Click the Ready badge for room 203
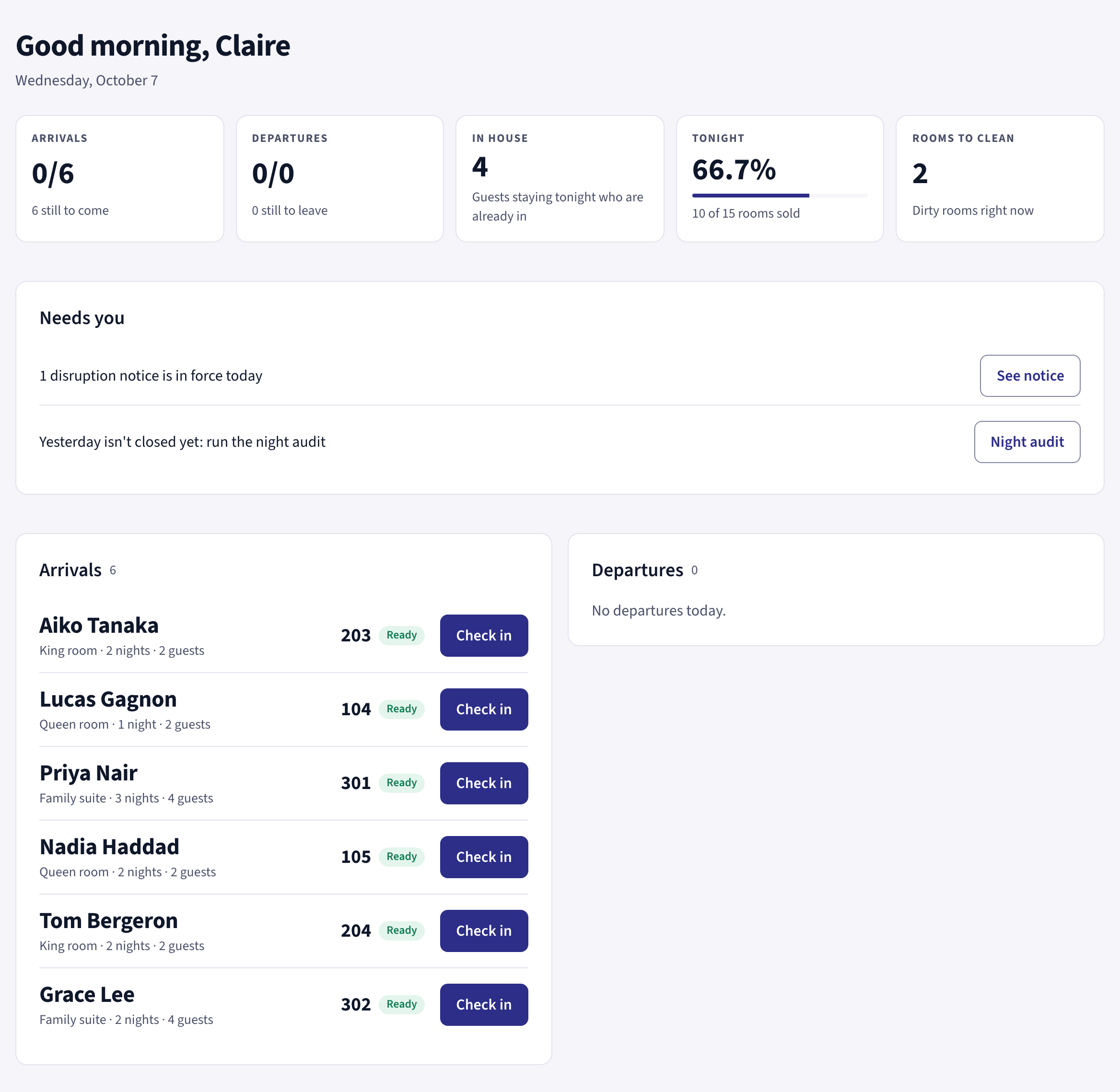 coord(401,636)
